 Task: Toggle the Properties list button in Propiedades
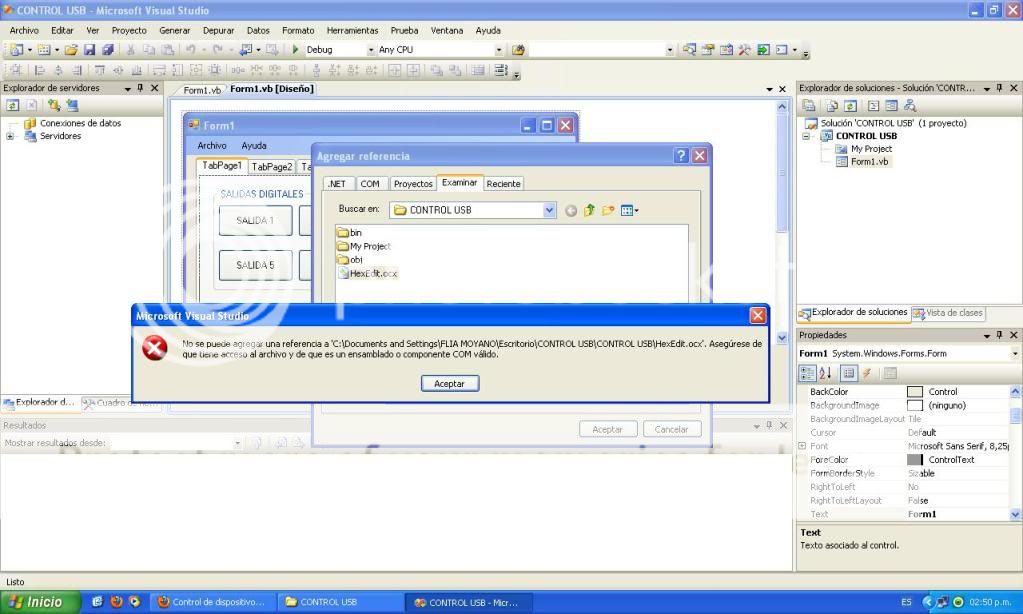pyautogui.click(x=848, y=373)
